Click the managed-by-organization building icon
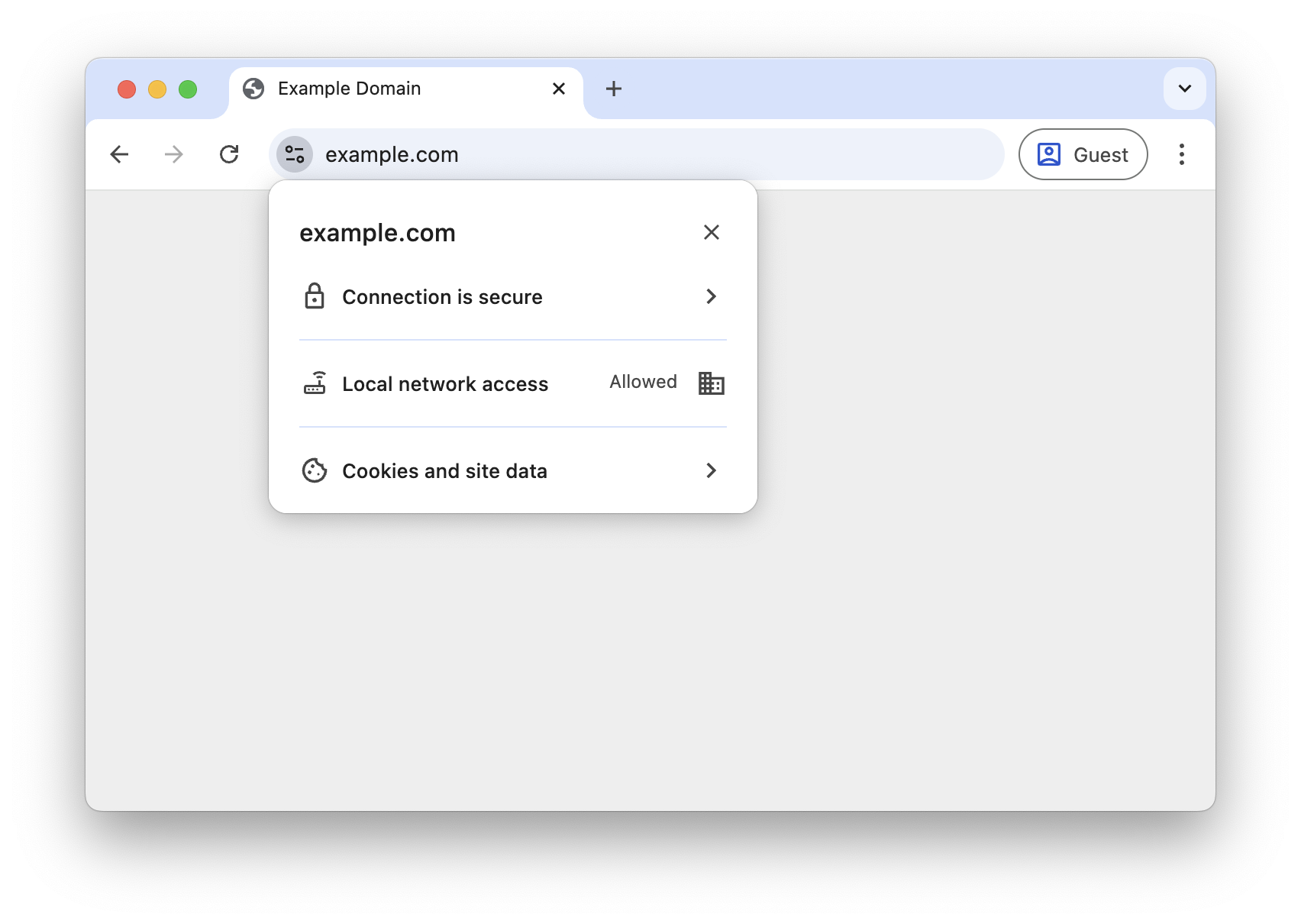The width and height of the screenshot is (1301, 924). click(x=711, y=383)
